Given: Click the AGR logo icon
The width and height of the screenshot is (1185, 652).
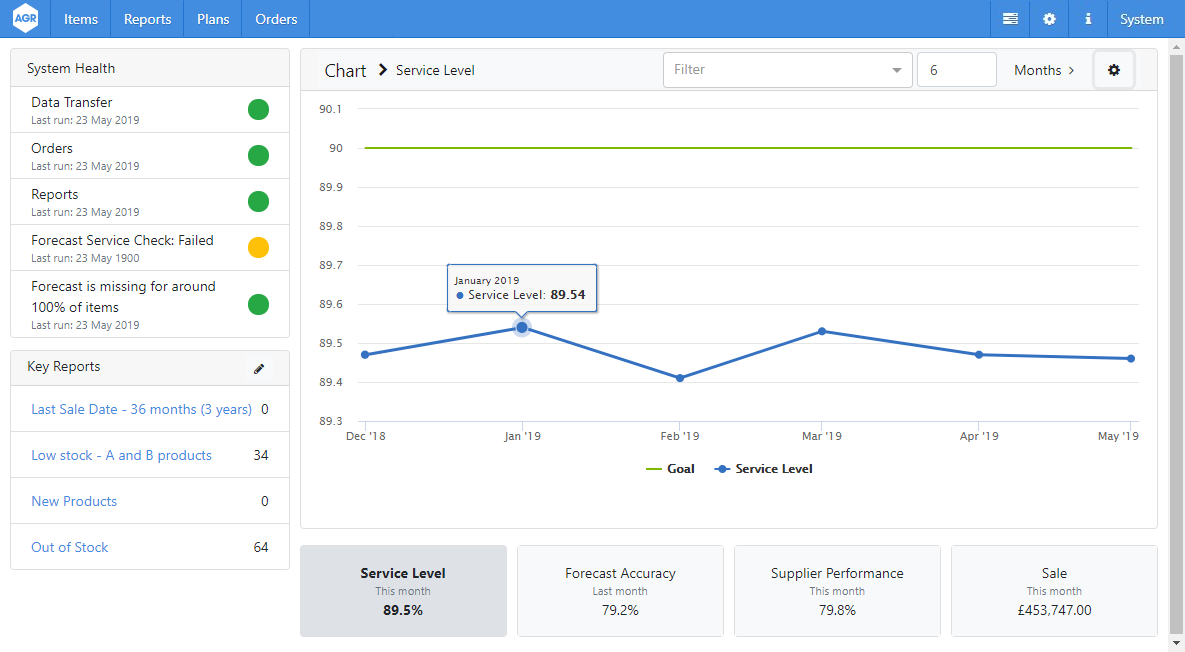Looking at the screenshot, I should point(25,19).
